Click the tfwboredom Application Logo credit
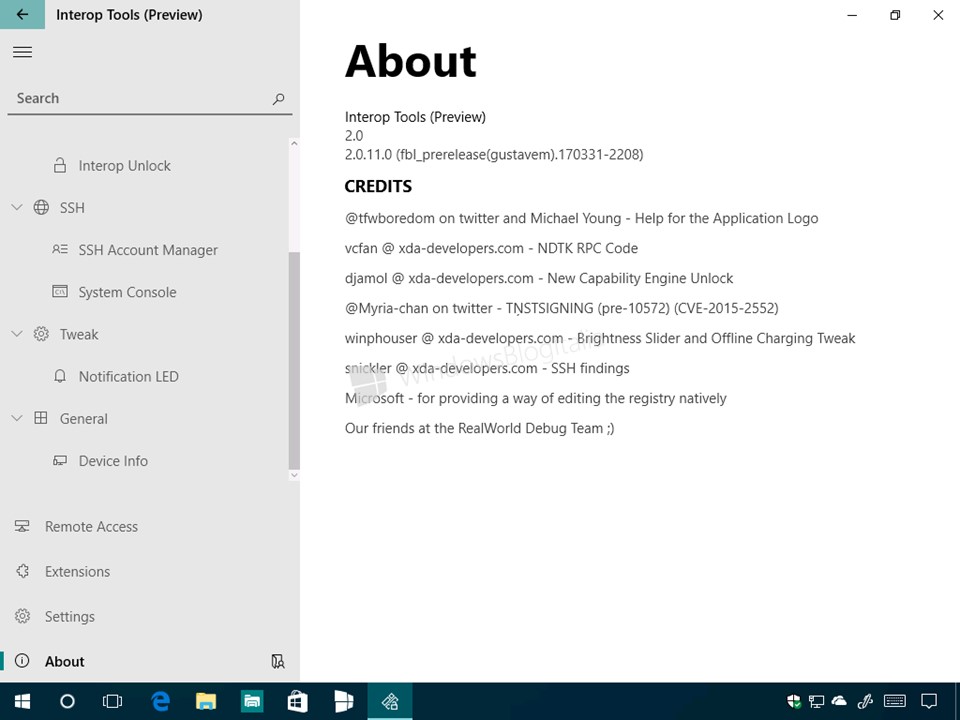Screen dimensions: 960x720 pos(582,219)
